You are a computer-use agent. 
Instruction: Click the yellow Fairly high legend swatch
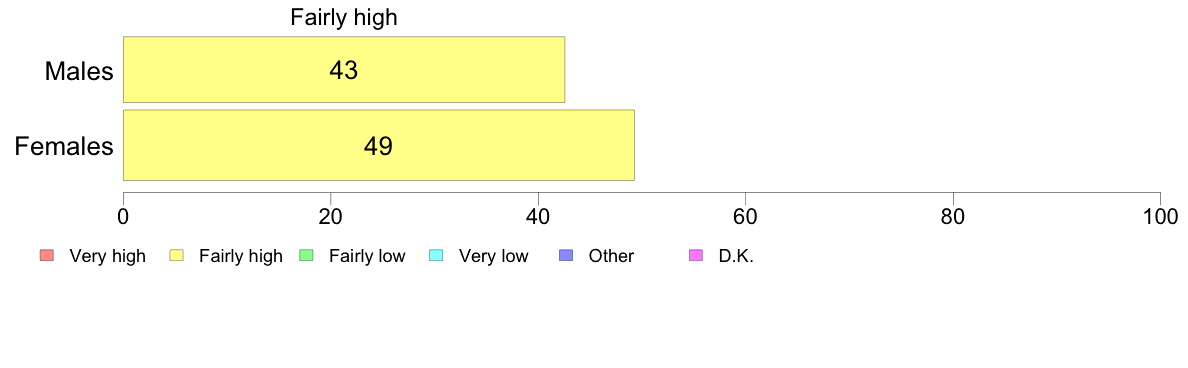tap(176, 256)
